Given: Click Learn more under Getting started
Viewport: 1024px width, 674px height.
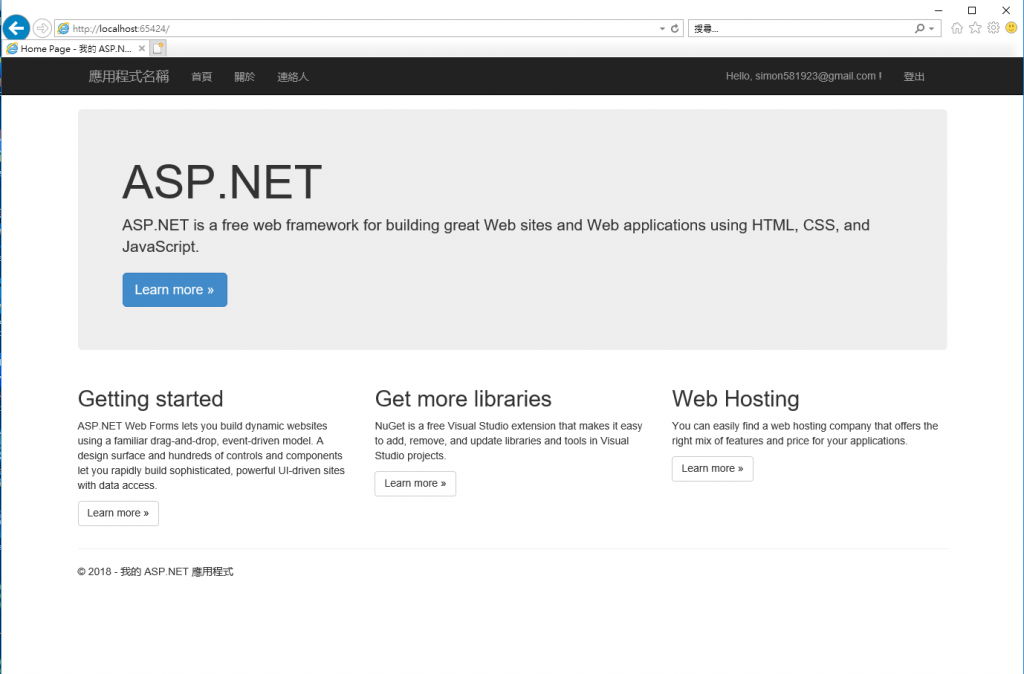Looking at the screenshot, I should coord(118,513).
